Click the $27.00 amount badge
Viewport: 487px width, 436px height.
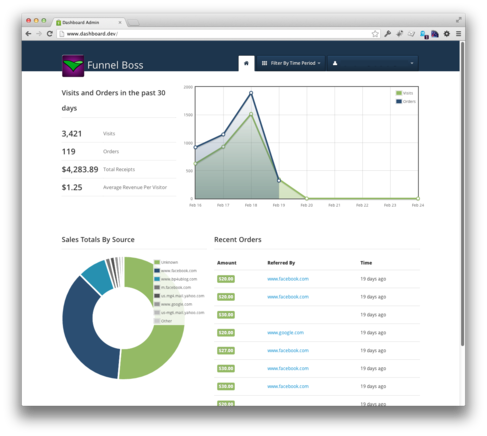pyautogui.click(x=226, y=351)
